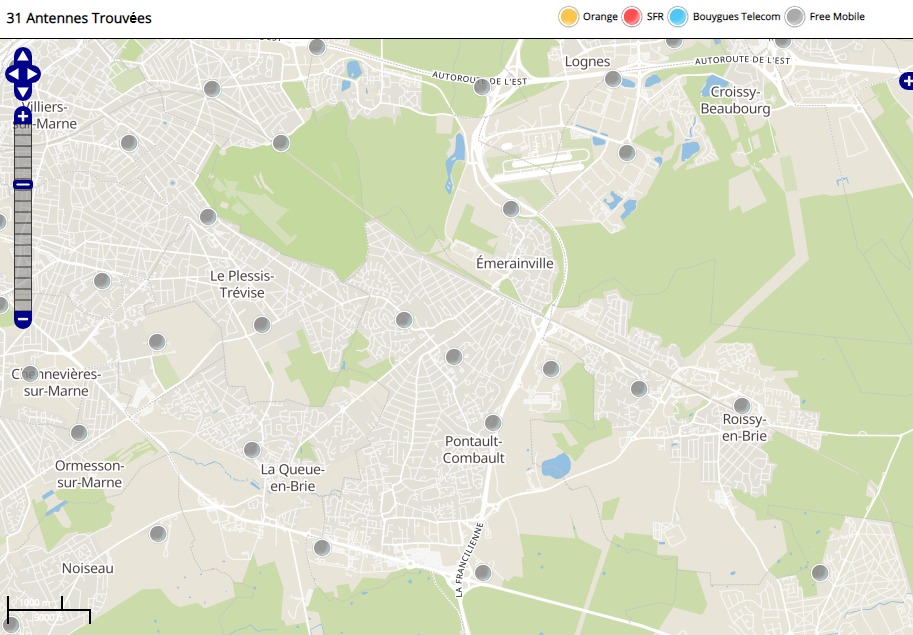
Task: Toggle Free Mobile antenna filter
Action: click(x=795, y=17)
